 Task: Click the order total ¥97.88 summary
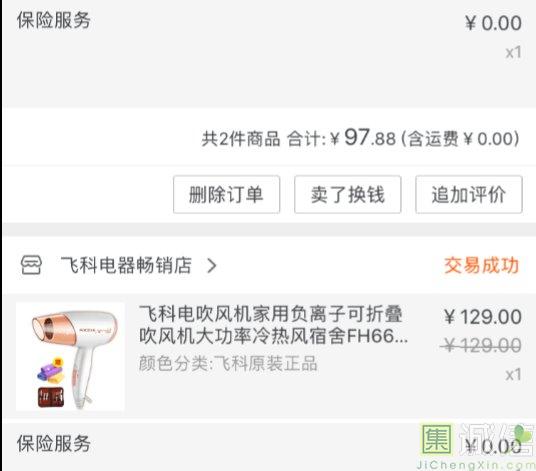360,138
